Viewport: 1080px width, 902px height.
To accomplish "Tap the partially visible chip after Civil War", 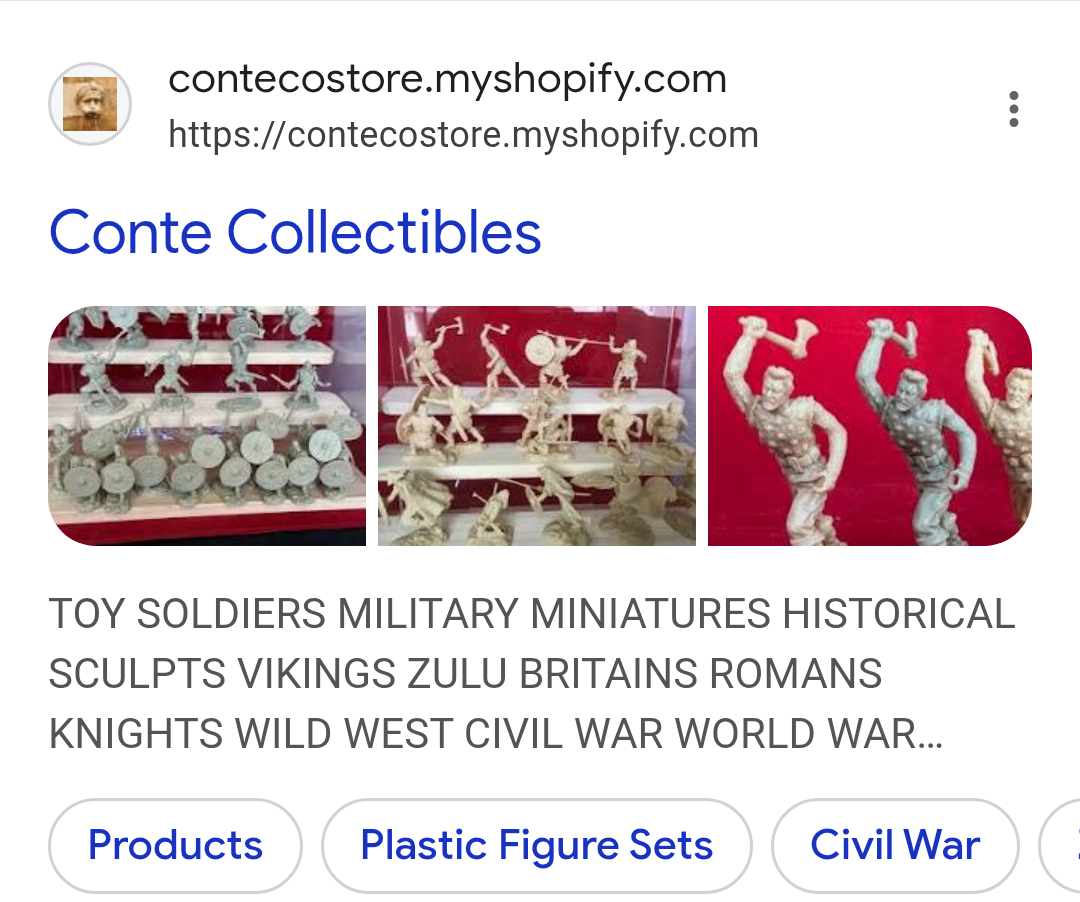I will point(1061,845).
